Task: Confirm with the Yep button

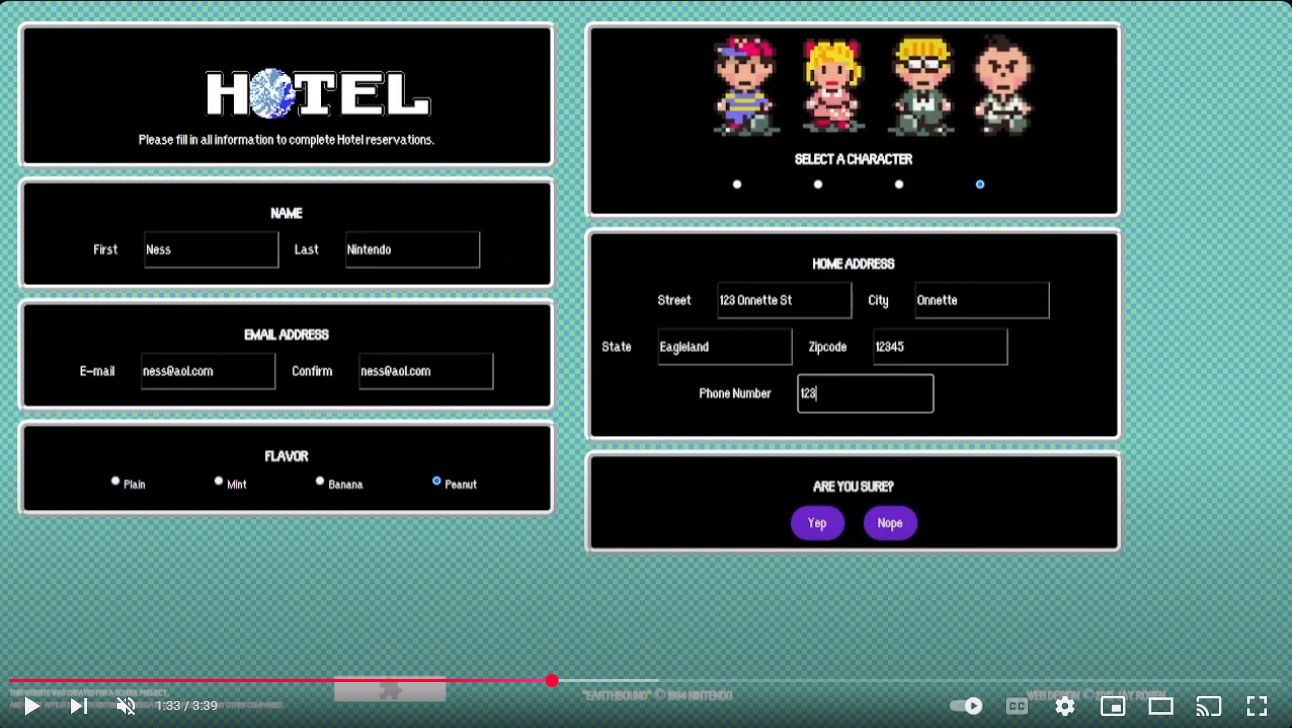Action: 817,523
